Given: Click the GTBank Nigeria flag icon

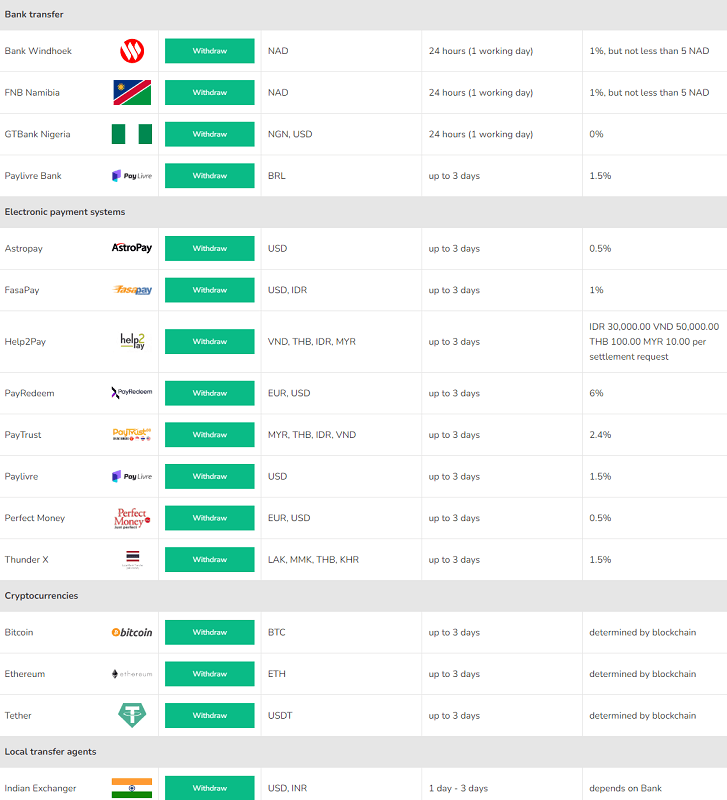Looking at the screenshot, I should [132, 134].
